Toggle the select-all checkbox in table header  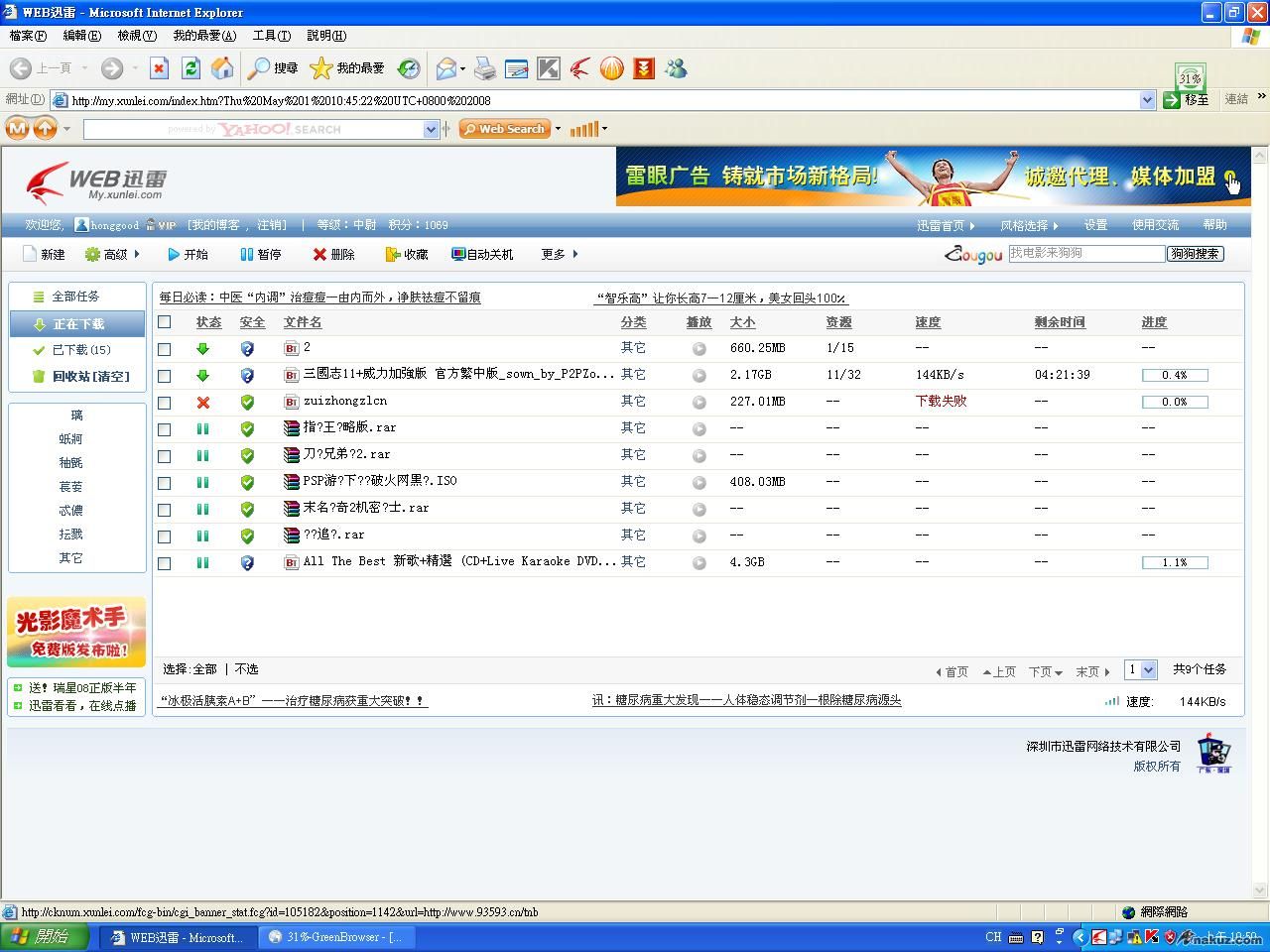pos(165,322)
